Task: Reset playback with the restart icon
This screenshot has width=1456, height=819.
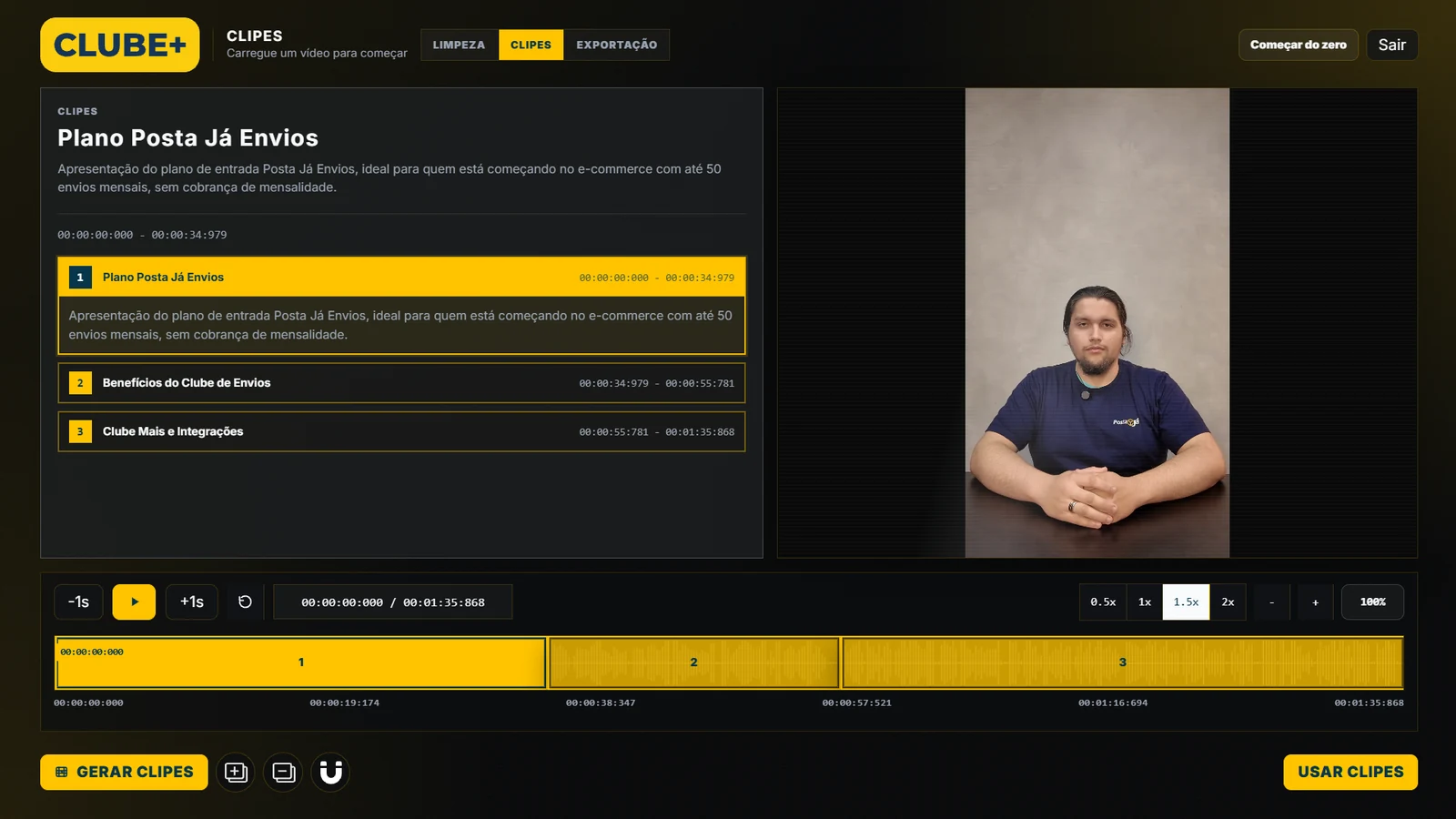Action: 245,602
